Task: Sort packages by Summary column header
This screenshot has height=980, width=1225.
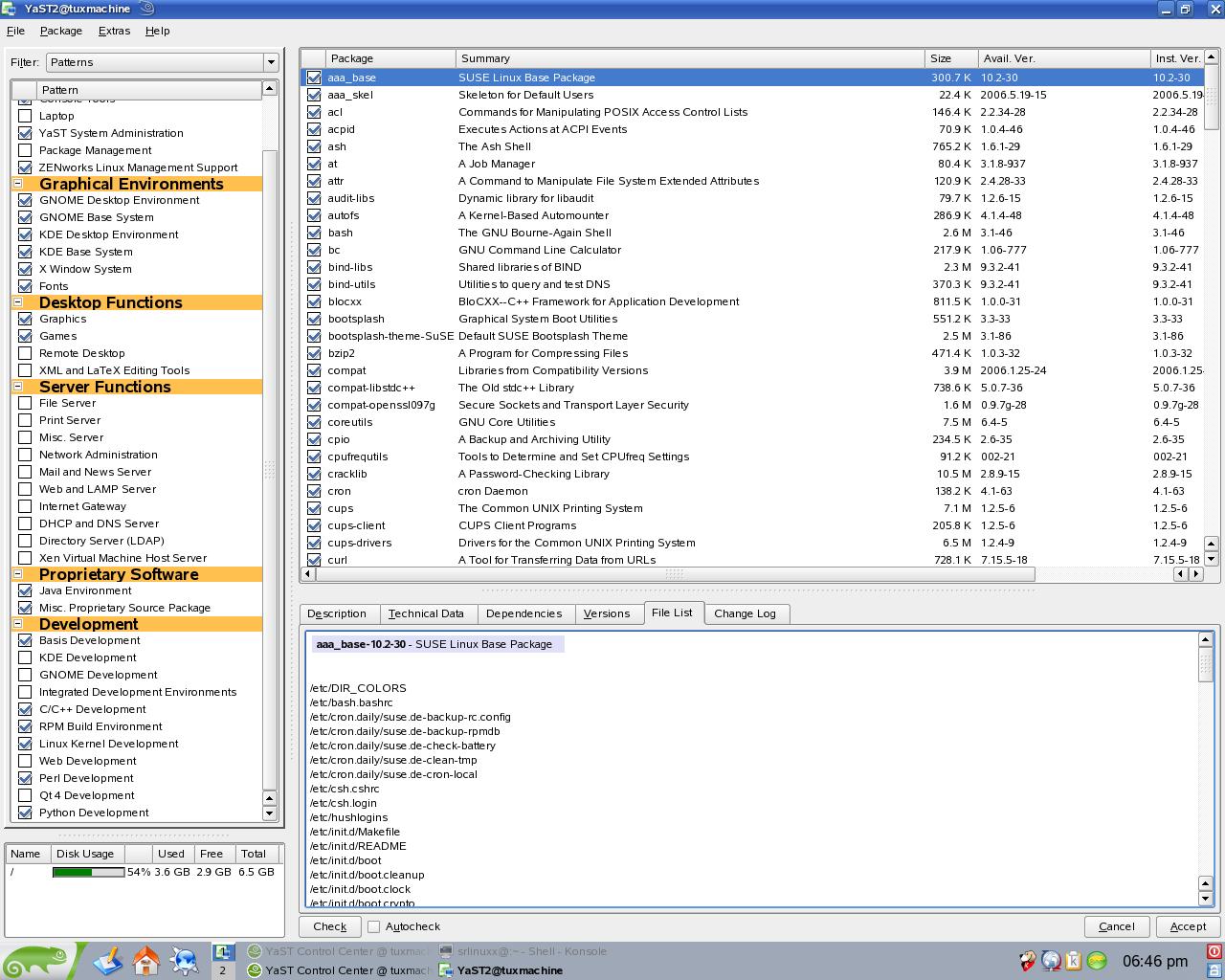Action: click(690, 58)
